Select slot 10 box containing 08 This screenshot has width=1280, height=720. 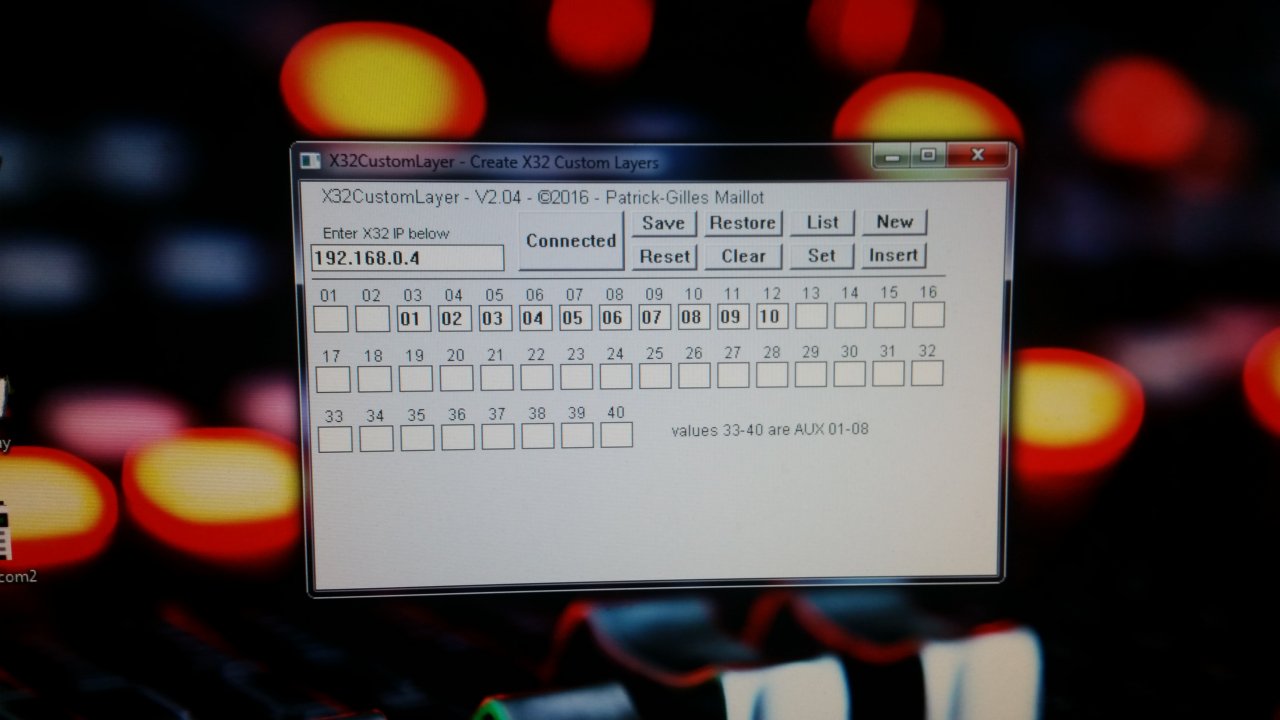click(x=693, y=317)
